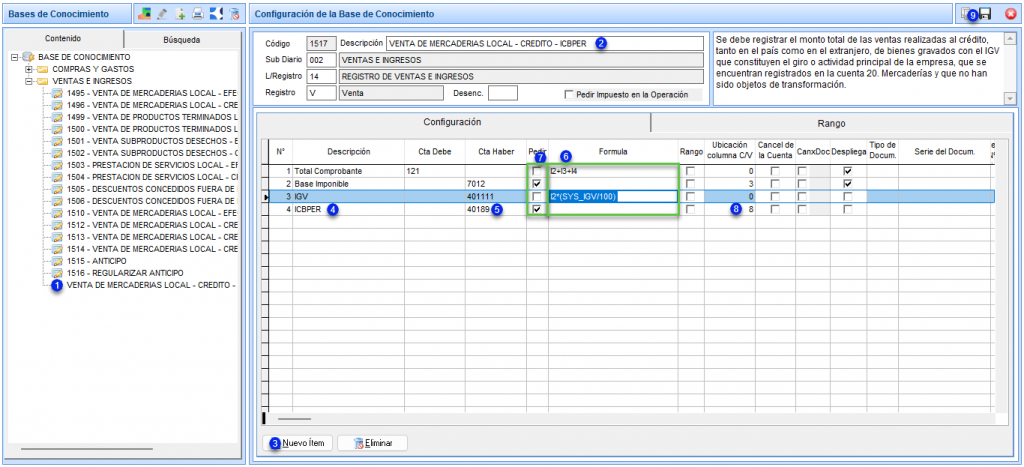
Task: Click the L/Registro code field 14
Action: pyautogui.click(x=321, y=76)
